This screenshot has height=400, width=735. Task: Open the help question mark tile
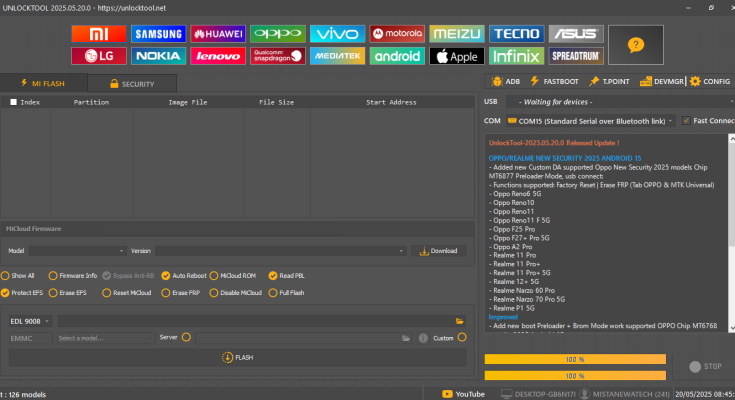point(636,45)
